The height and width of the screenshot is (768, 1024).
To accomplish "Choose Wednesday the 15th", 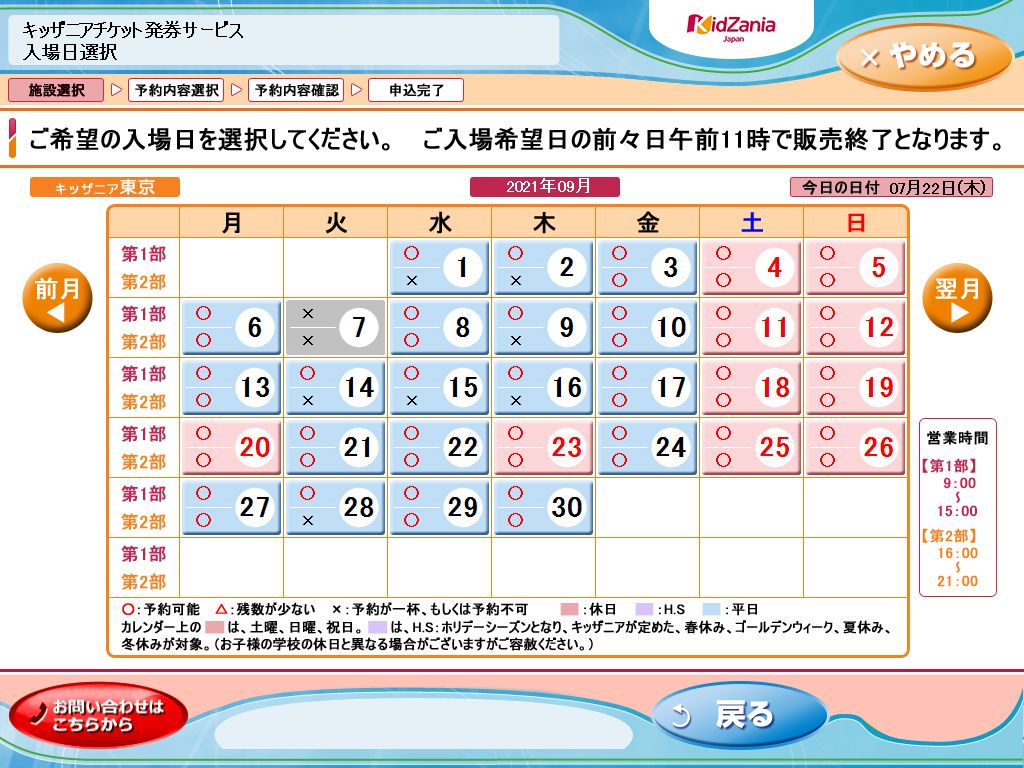I will [x=440, y=387].
